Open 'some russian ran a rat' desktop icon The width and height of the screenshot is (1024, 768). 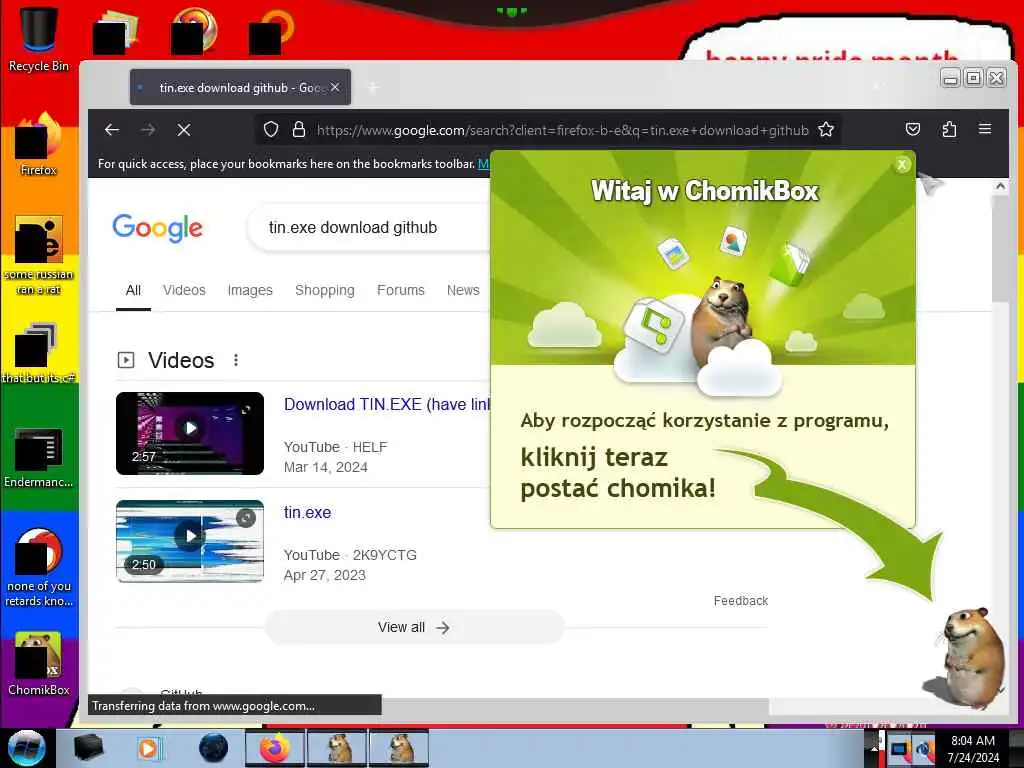click(x=39, y=255)
